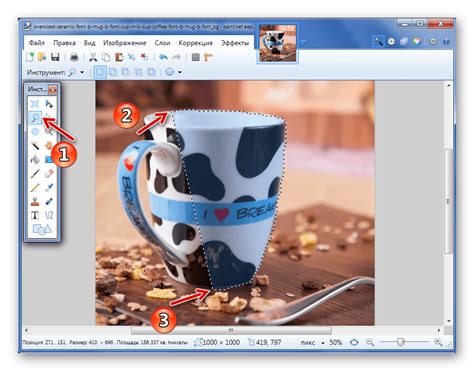Create a new image from toolbar
Viewport: 474px width, 371px height.
point(30,57)
